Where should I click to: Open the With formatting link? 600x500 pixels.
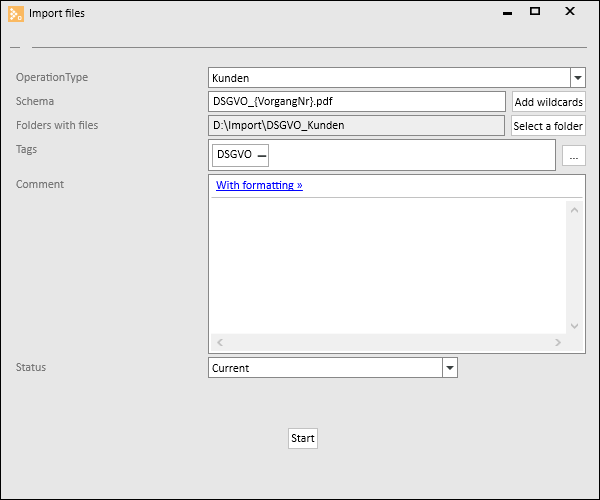coord(259,185)
